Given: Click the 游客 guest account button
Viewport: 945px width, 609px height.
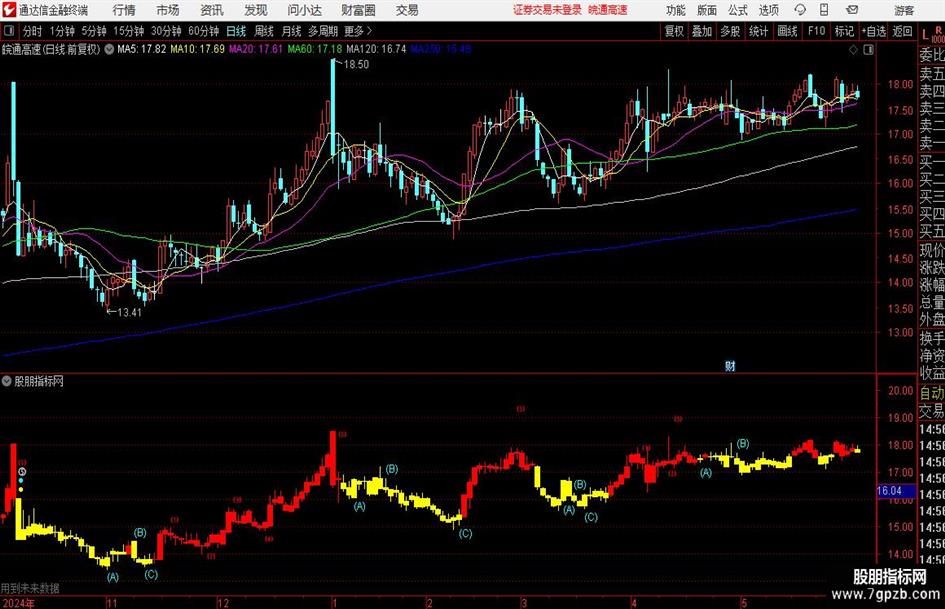Looking at the screenshot, I should click(904, 10).
